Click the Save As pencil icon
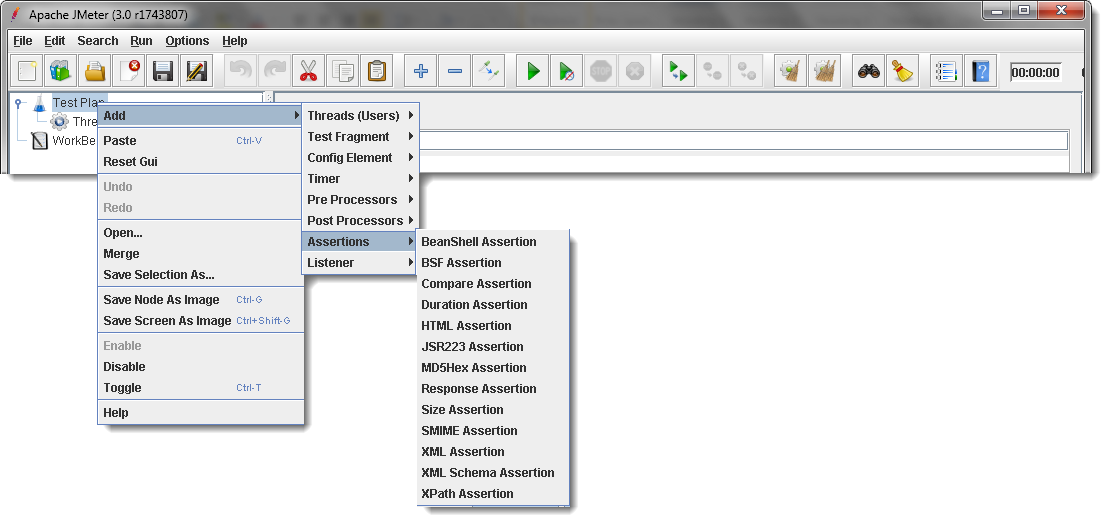This screenshot has width=1107, height=515. point(198,71)
